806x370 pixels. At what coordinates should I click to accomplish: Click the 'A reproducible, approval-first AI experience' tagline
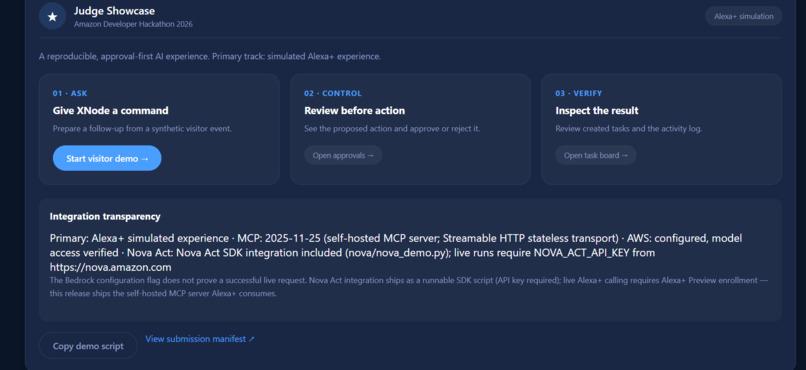(210, 57)
